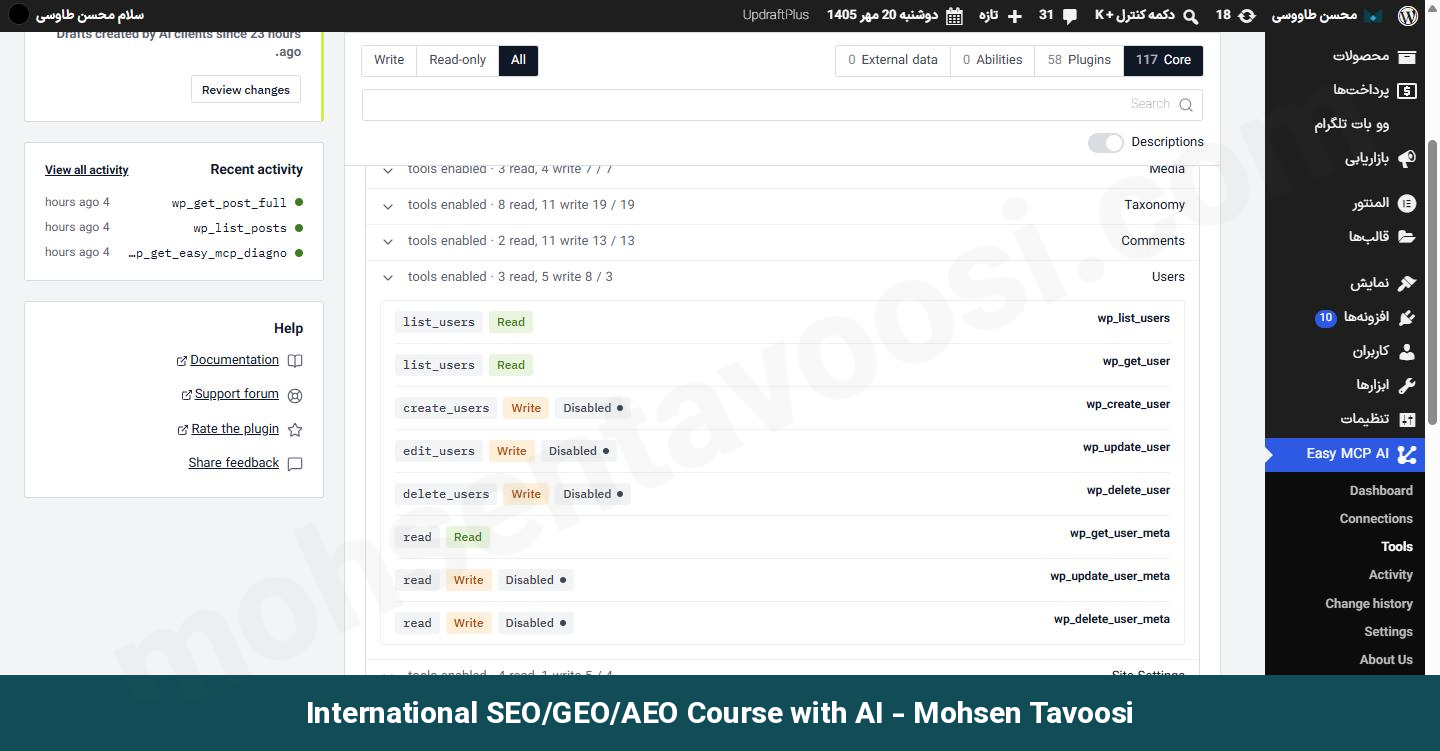The height and width of the screenshot is (751, 1440).
Task: Click the بازاریابی megaphone icon
Action: tap(1407, 158)
